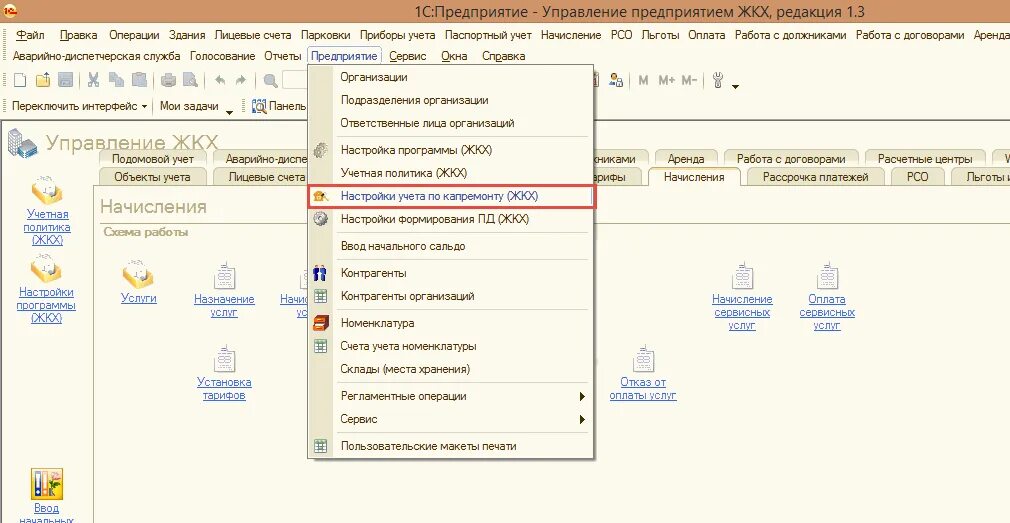Select Склады (места хранения) item
1010x523 pixels.
pyautogui.click(x=450, y=369)
